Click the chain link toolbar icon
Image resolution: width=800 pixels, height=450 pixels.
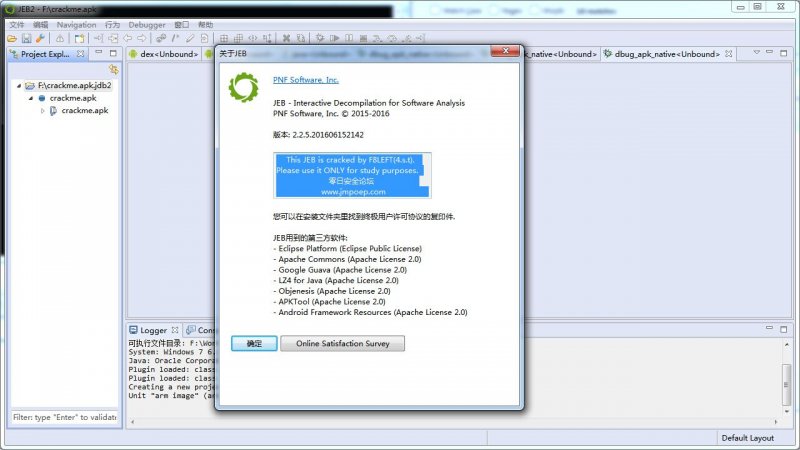(161, 38)
